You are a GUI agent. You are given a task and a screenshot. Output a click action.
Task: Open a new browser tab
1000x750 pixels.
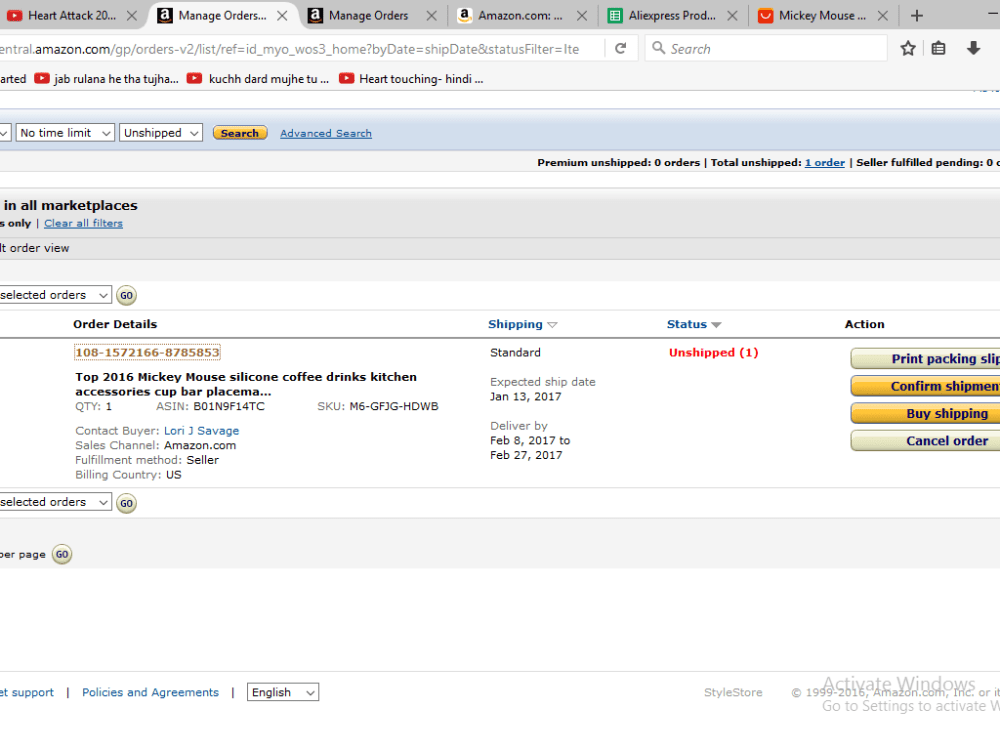click(x=916, y=16)
